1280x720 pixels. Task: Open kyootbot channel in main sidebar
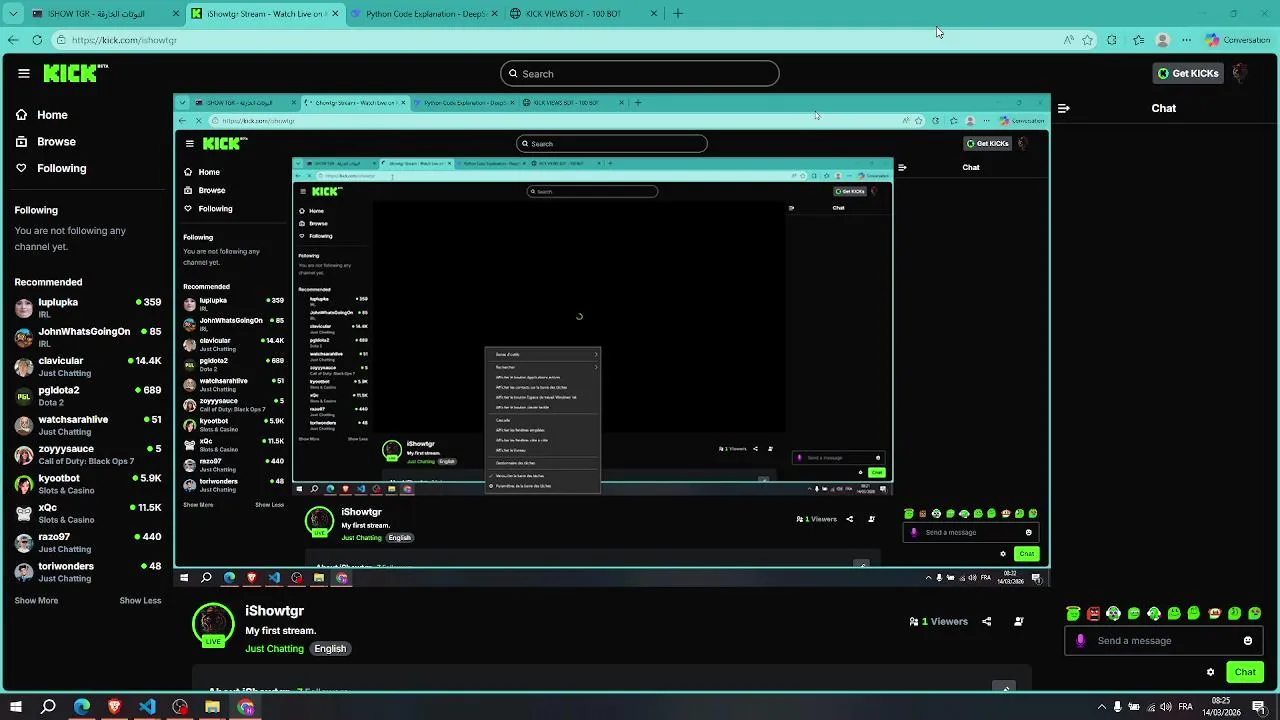click(88, 484)
